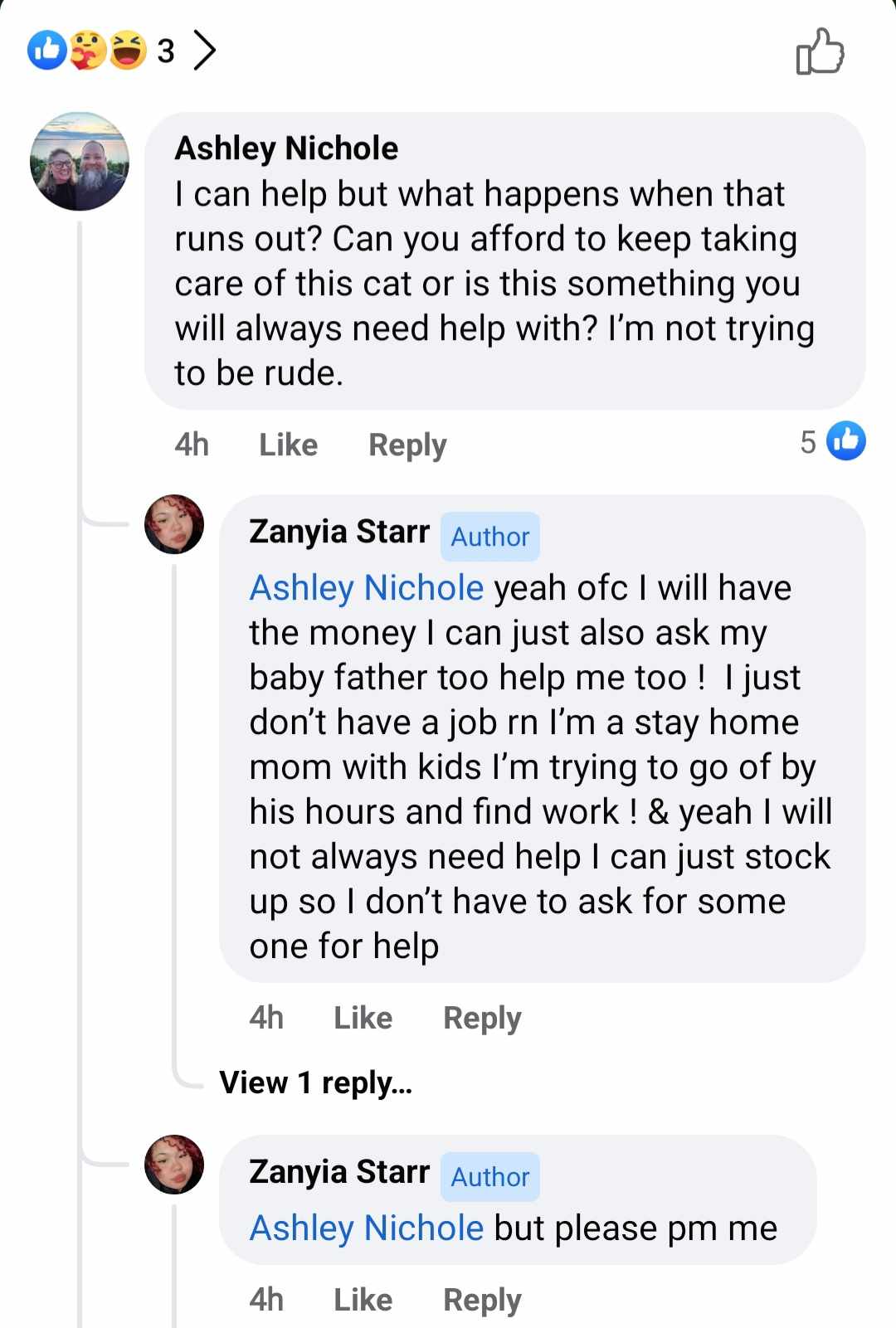896x1328 pixels.
Task: Open Zanyia Starr name on first reply
Action: pyautogui.click(x=339, y=532)
